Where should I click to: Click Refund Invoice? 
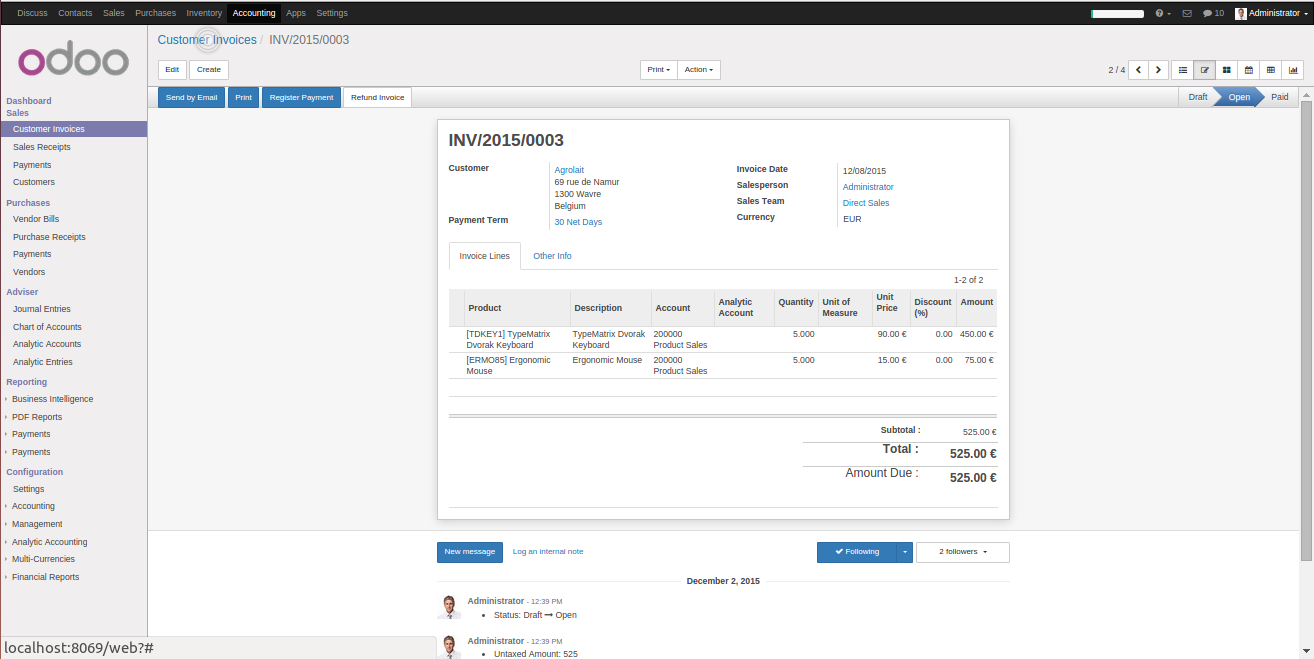coord(377,98)
